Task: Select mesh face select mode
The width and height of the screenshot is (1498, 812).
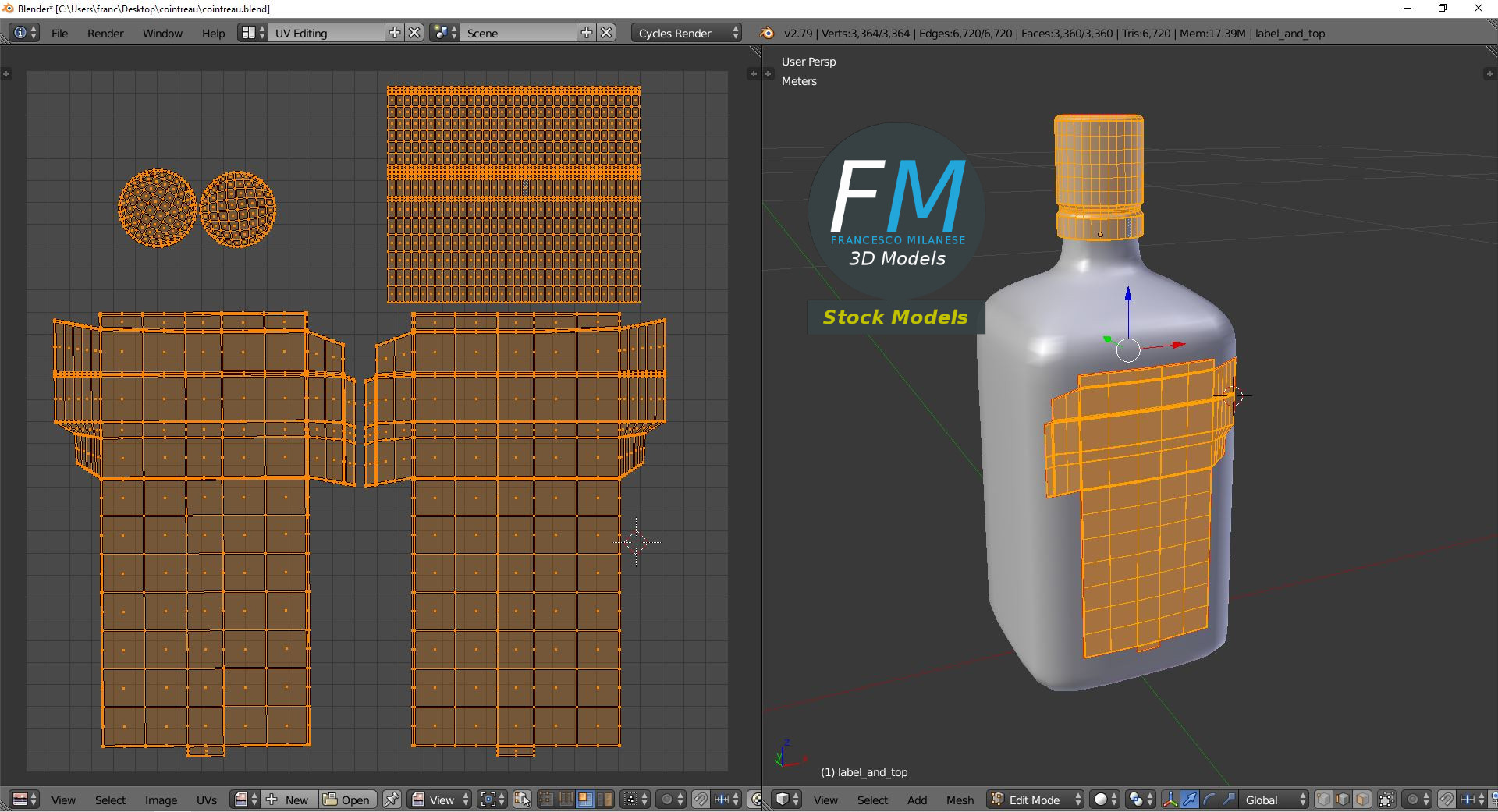Action: pyautogui.click(x=1362, y=800)
